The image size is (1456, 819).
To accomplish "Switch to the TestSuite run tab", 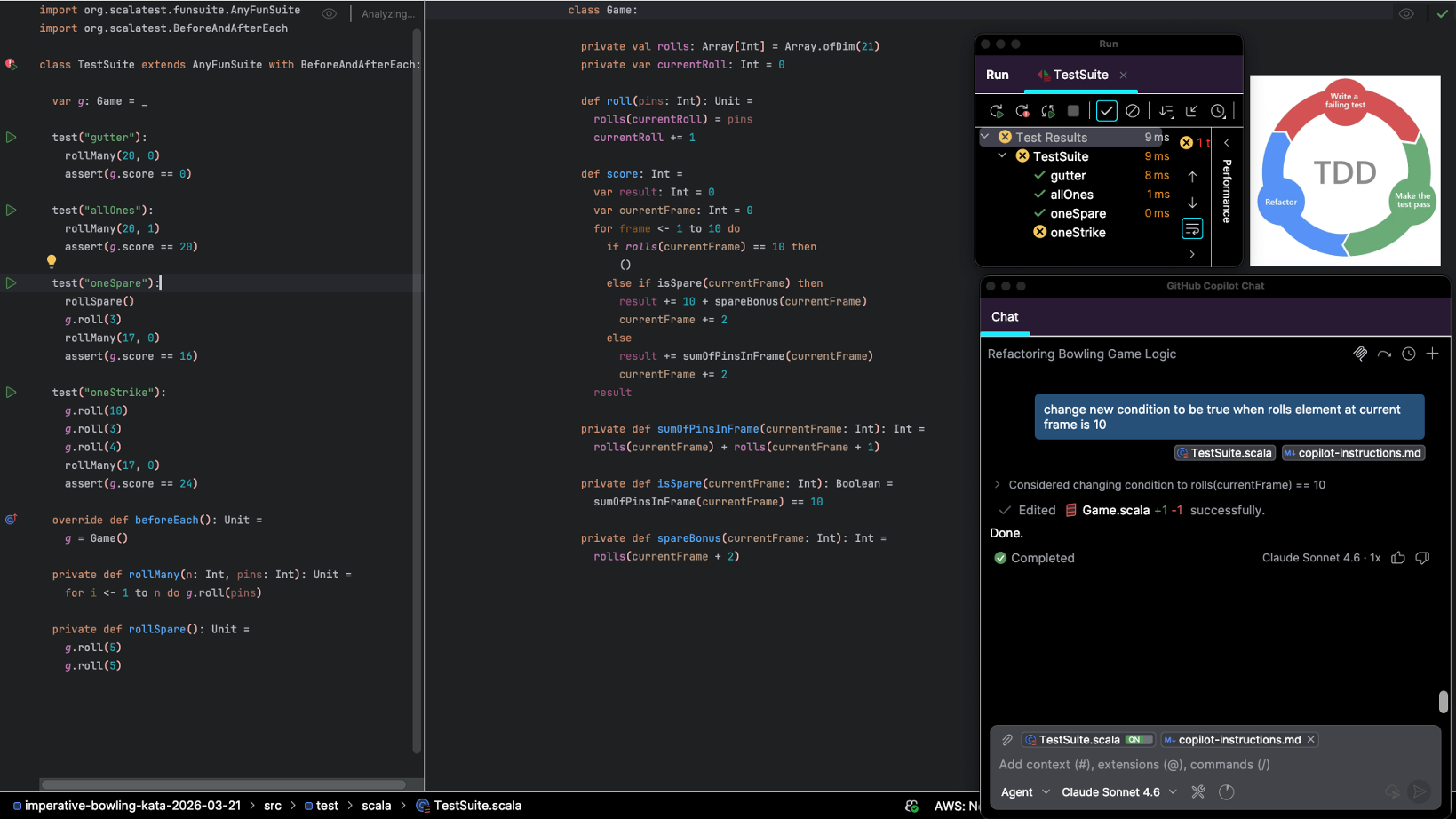I will tap(1079, 75).
